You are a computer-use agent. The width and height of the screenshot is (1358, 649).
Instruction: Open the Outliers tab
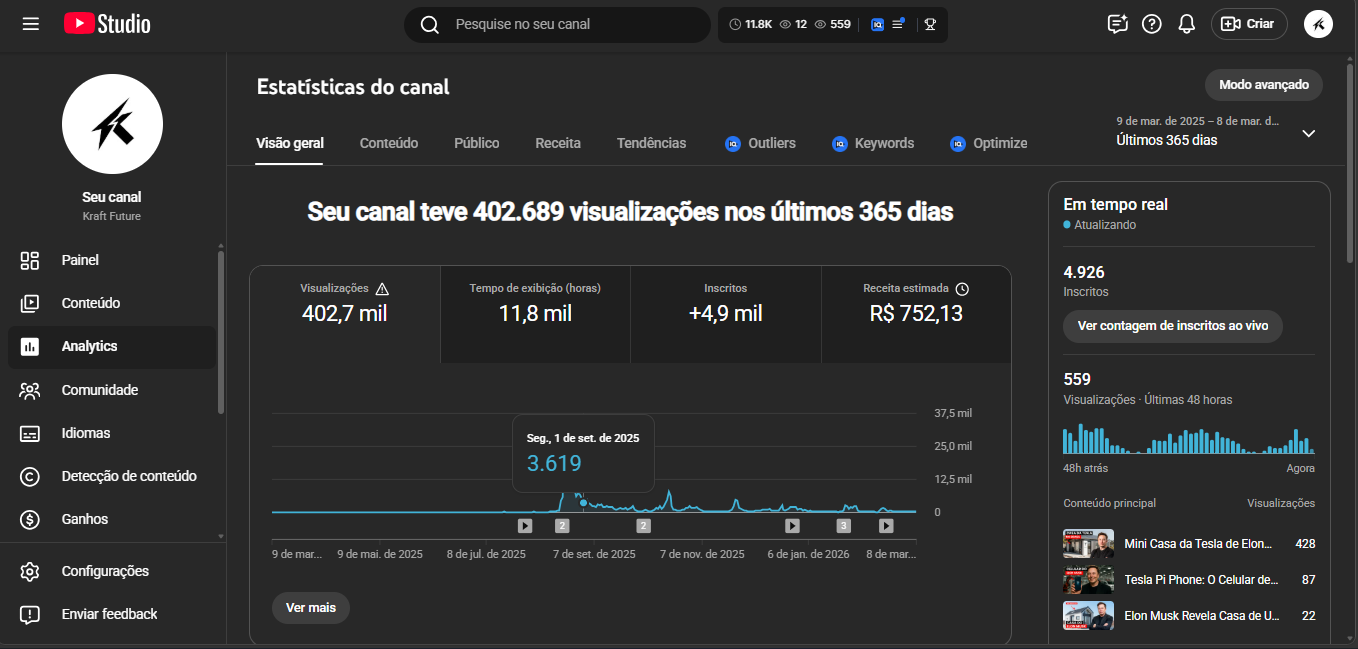coord(760,143)
